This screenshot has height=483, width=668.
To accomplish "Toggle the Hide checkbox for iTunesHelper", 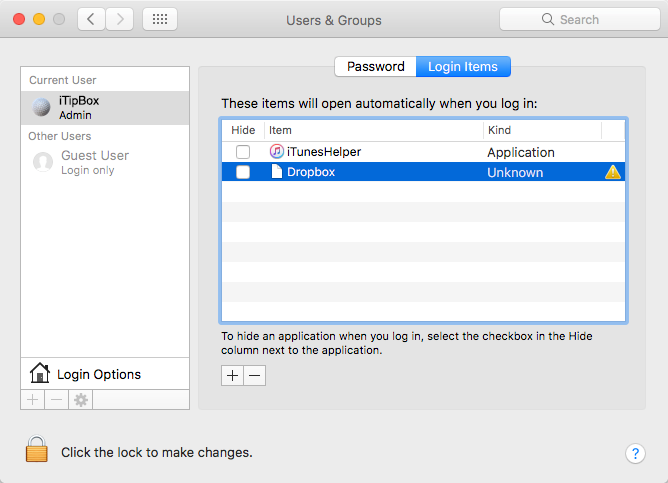I will tap(243, 152).
